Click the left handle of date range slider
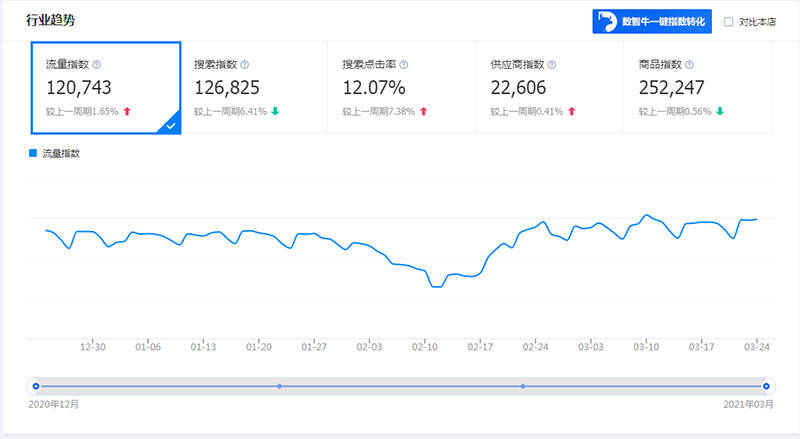800x439 pixels. [x=36, y=385]
